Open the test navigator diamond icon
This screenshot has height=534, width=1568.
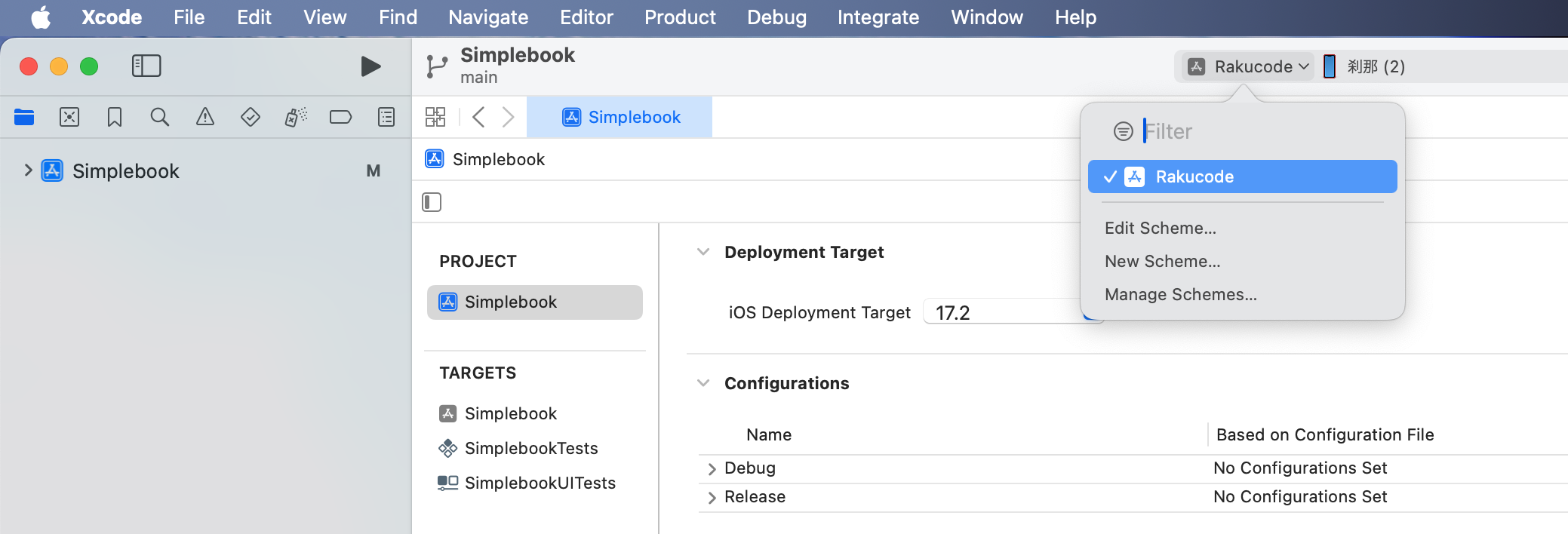pyautogui.click(x=251, y=117)
